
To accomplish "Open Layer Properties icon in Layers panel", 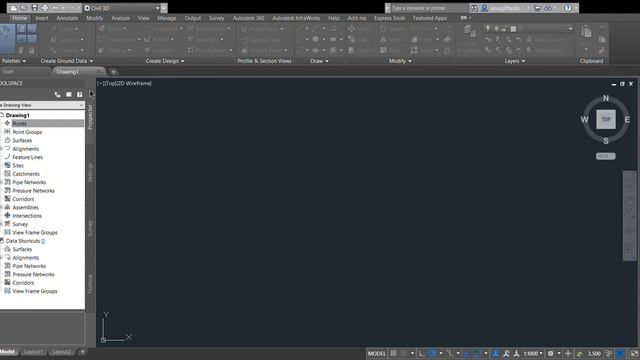I will tap(469, 31).
